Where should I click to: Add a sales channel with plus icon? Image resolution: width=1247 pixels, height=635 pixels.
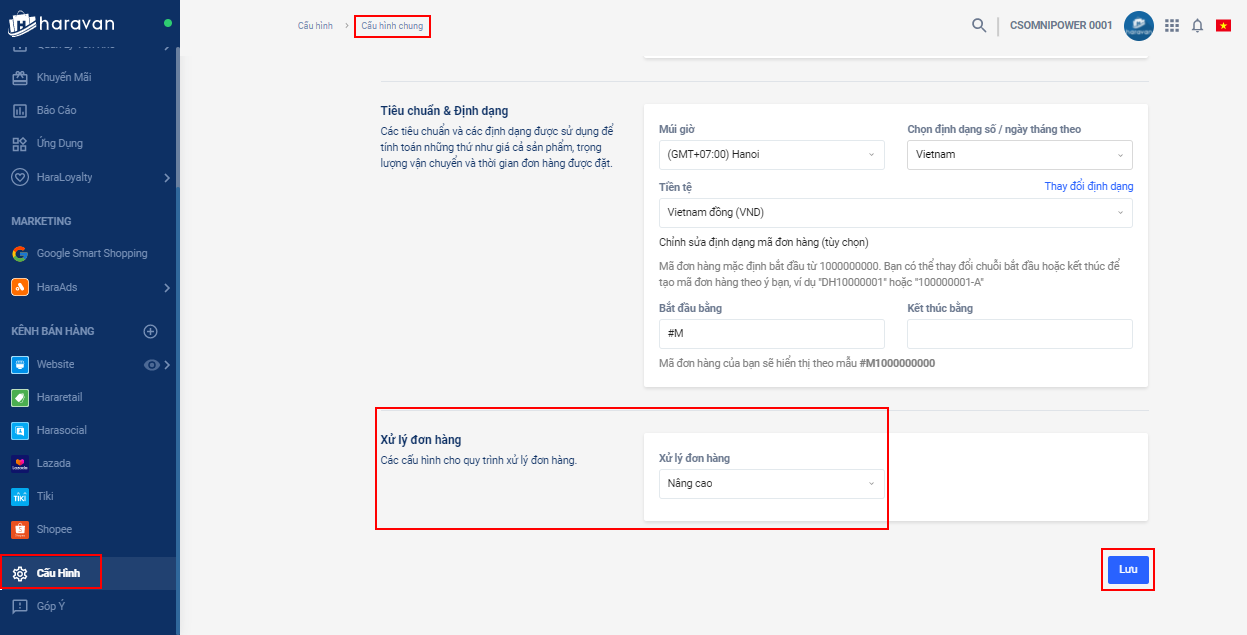pyautogui.click(x=151, y=331)
